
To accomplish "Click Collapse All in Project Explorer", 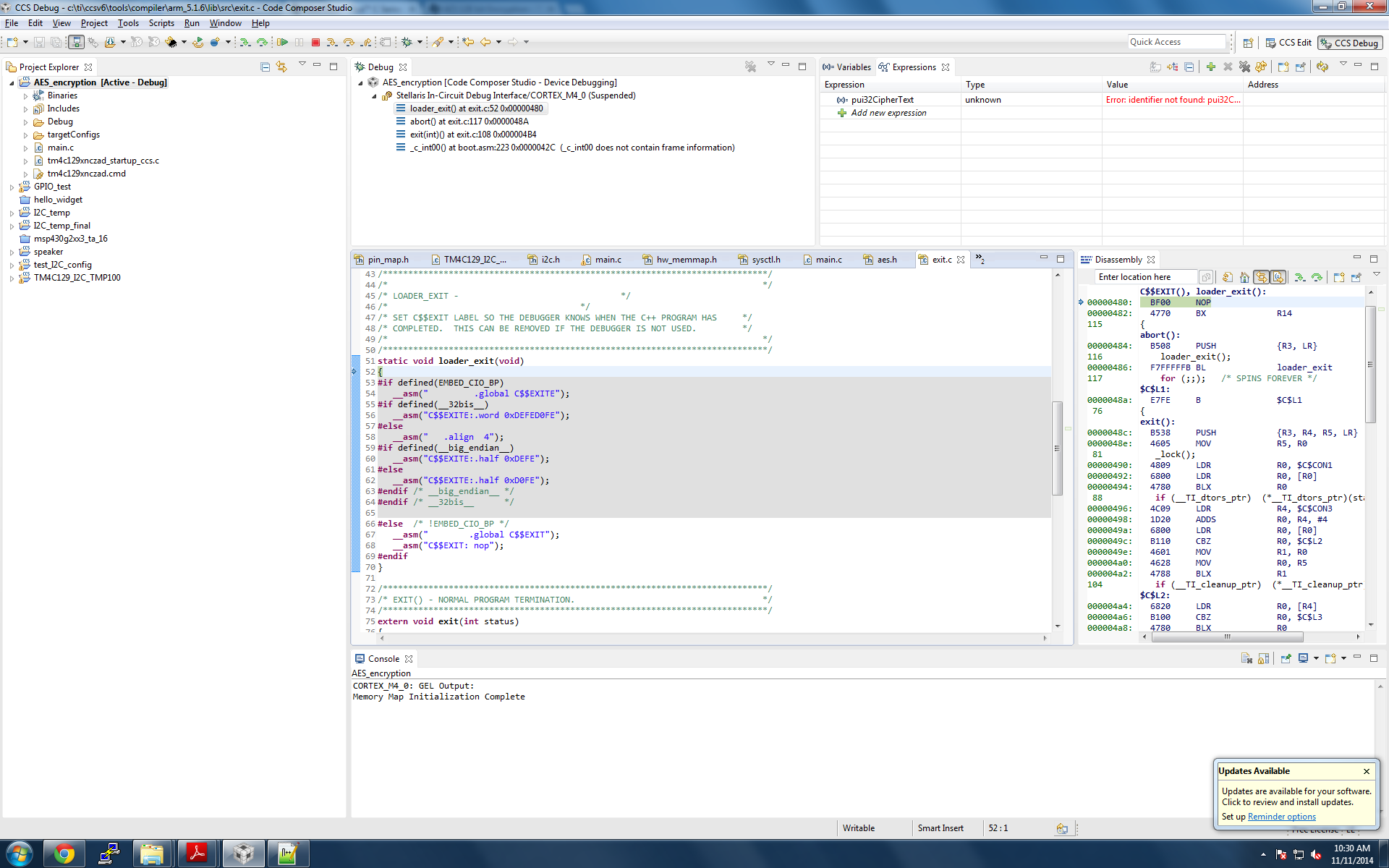I will coord(265,67).
